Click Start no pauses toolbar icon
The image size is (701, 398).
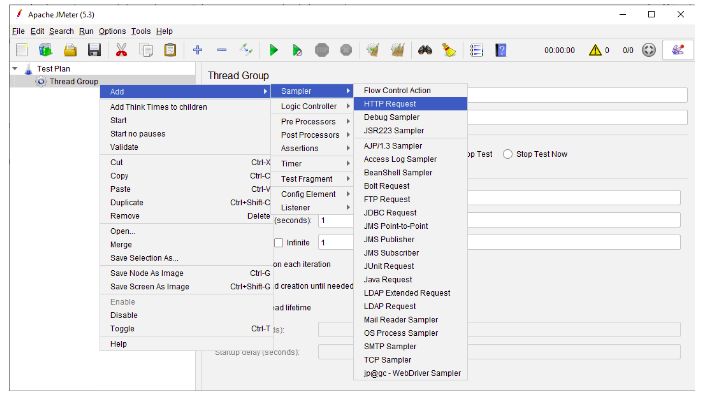(297, 50)
